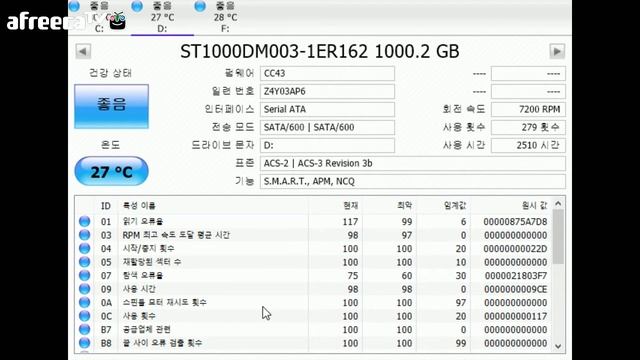Click the drive letter field D:
The image size is (640, 360).
[x=327, y=145]
